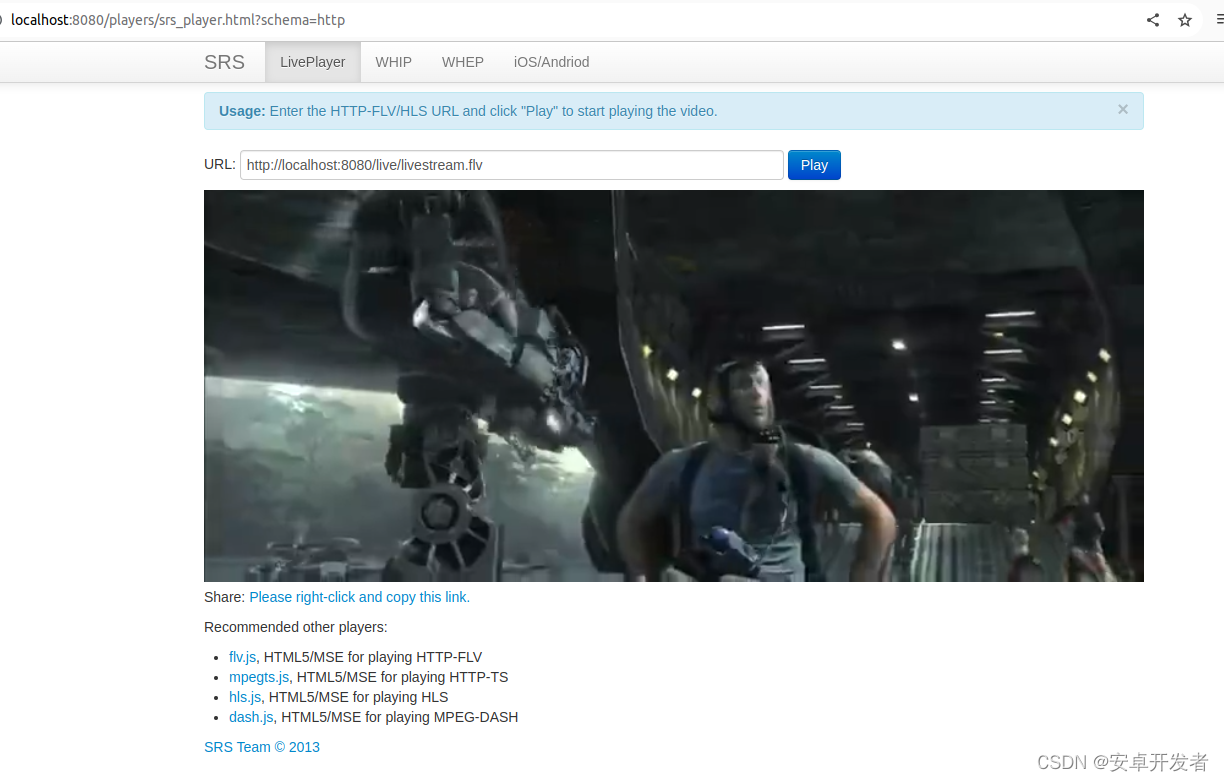Open the 'Please right-click and copy this link' link
Image resolution: width=1224 pixels, height=781 pixels.
(360, 597)
